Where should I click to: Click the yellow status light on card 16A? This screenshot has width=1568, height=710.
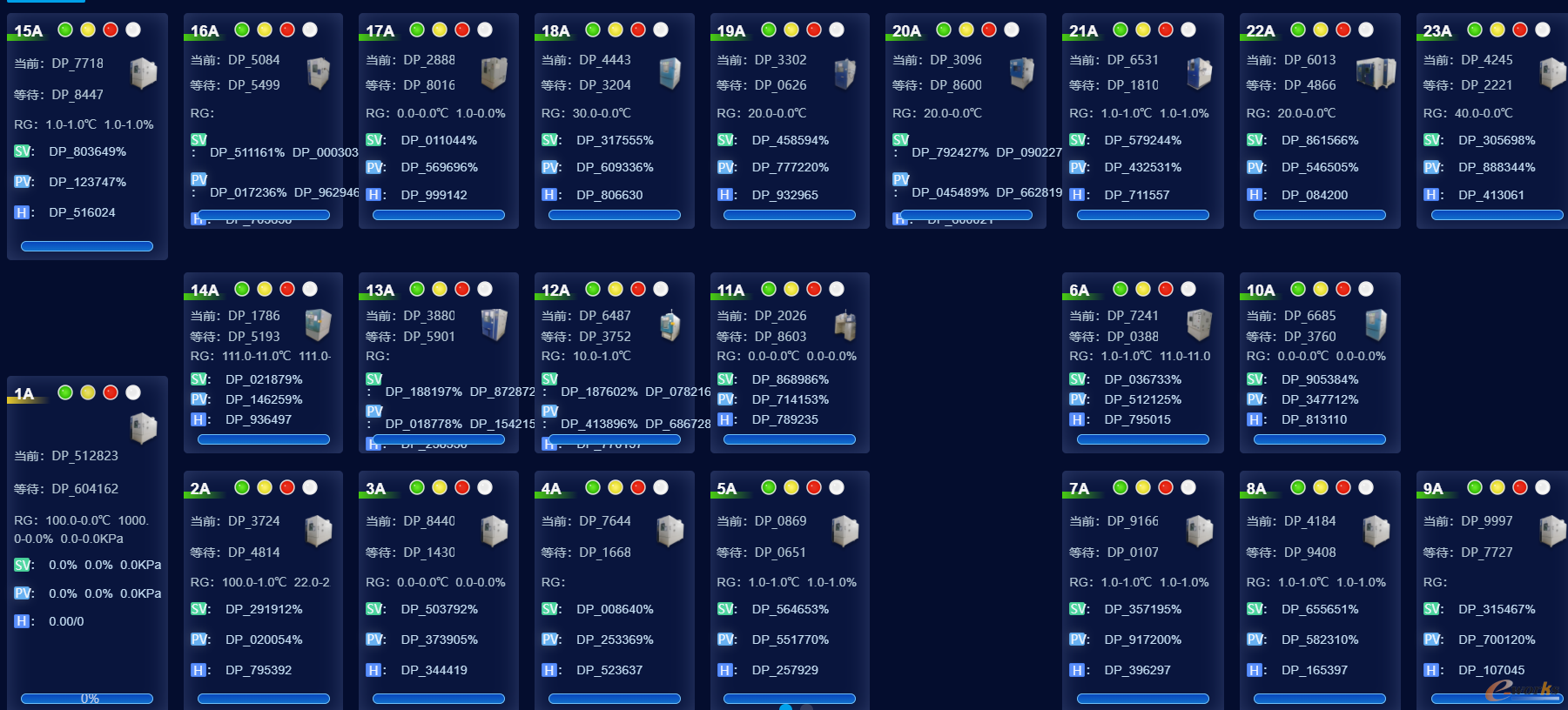[265, 30]
